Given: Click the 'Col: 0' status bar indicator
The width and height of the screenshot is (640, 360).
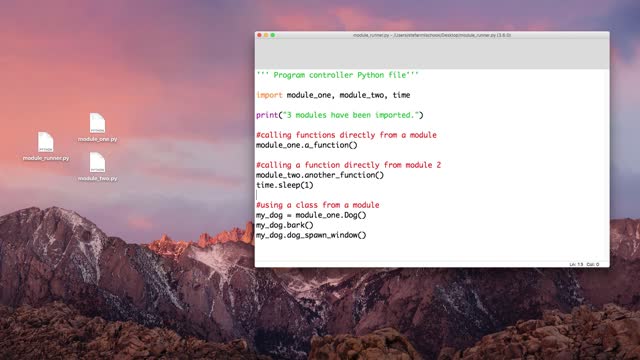Looking at the screenshot, I should 593,264.
